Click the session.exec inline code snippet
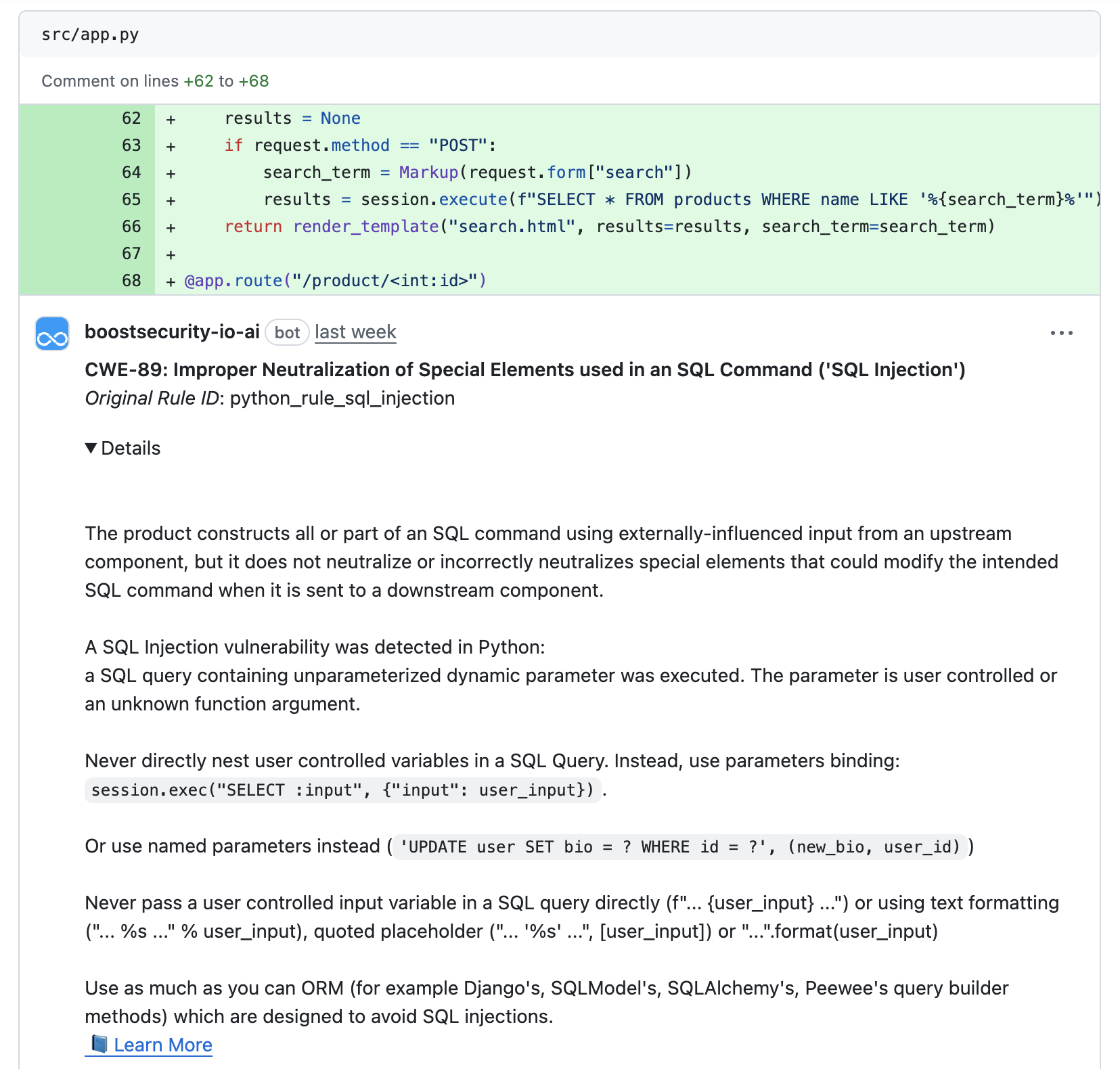The image size is (1120, 1069). click(x=342, y=790)
